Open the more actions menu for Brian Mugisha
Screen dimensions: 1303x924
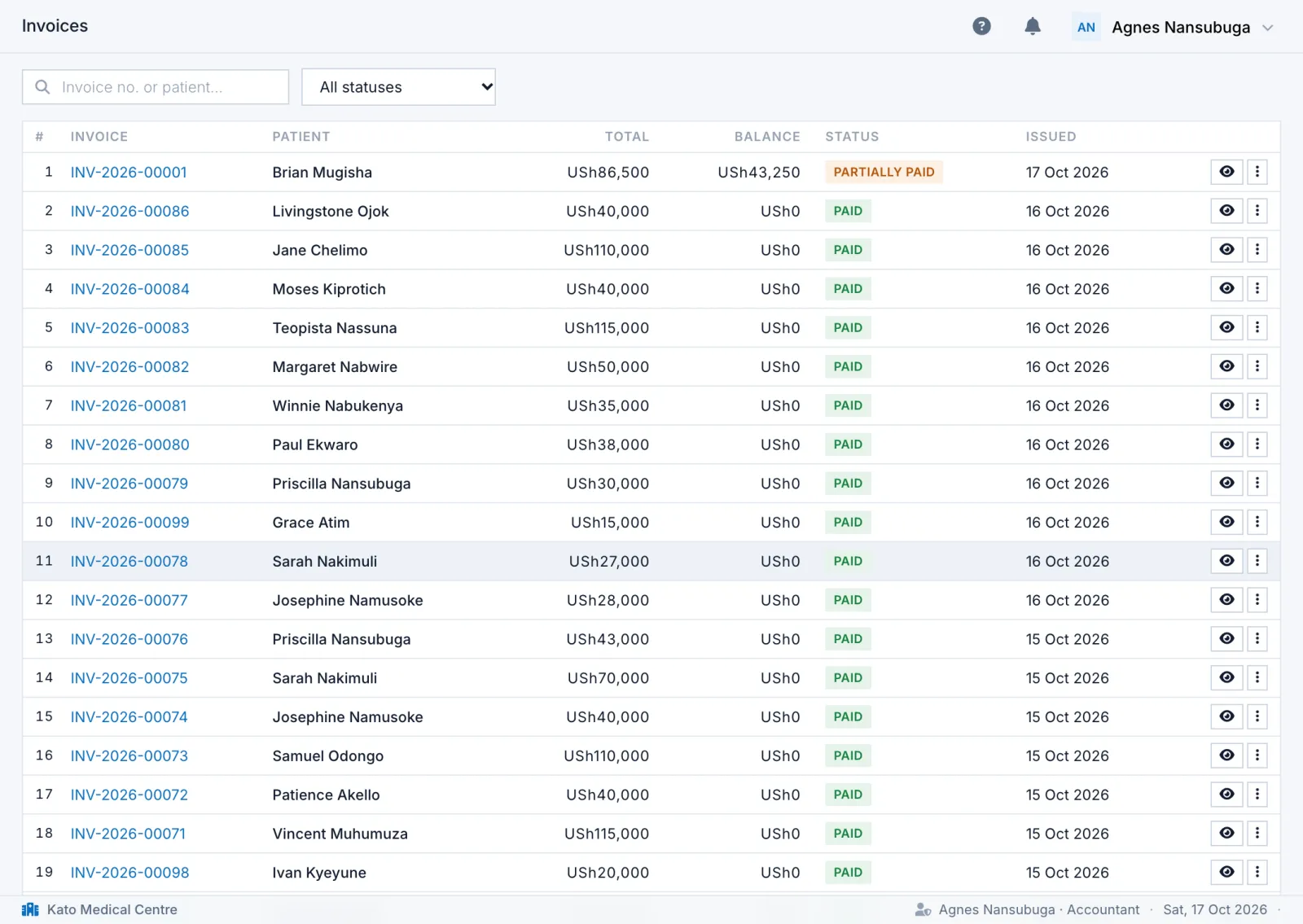coord(1257,172)
